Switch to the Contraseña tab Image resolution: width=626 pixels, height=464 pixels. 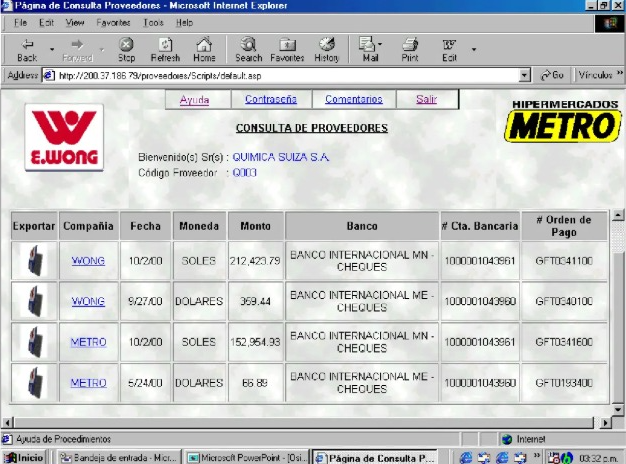pyautogui.click(x=271, y=99)
